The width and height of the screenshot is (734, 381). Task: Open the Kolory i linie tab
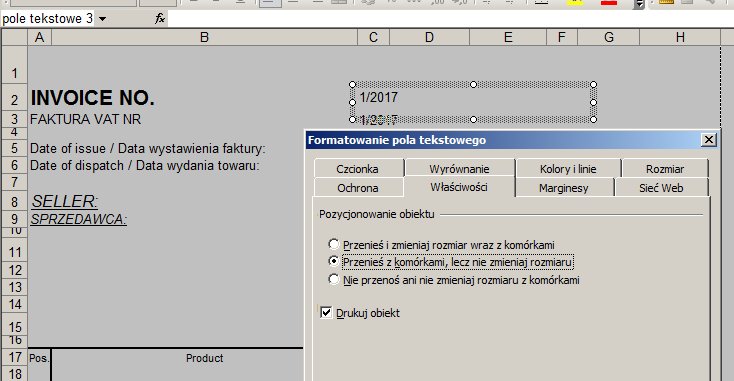coord(568,169)
